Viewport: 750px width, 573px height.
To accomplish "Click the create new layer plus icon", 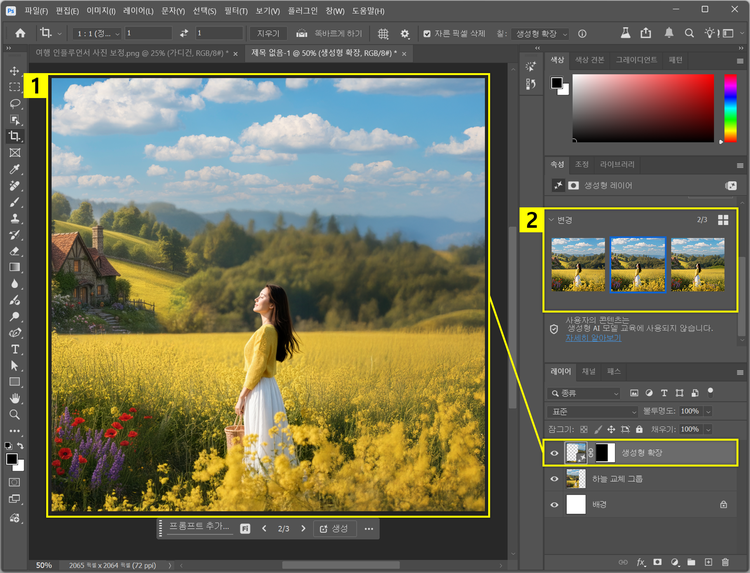I will coord(708,562).
